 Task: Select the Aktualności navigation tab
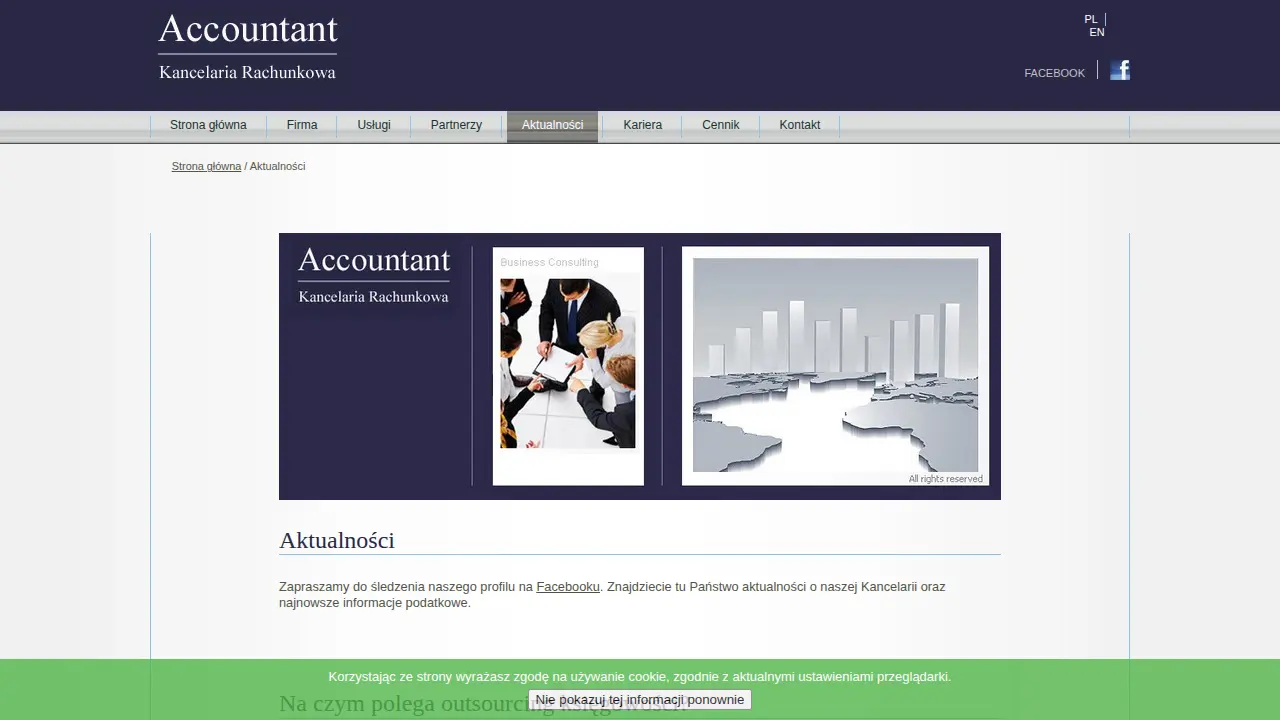[552, 125]
